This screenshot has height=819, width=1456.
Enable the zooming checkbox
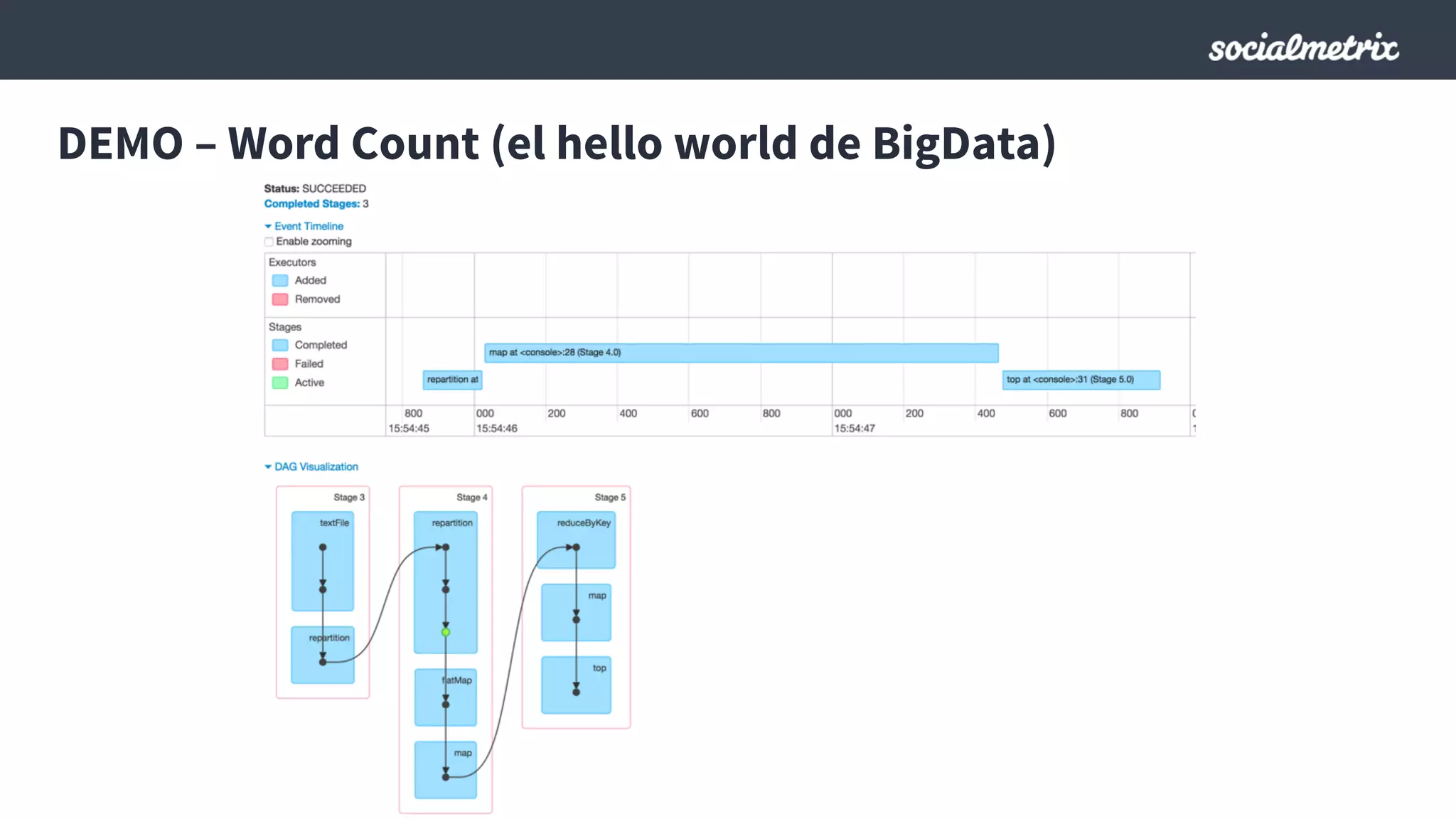(269, 242)
